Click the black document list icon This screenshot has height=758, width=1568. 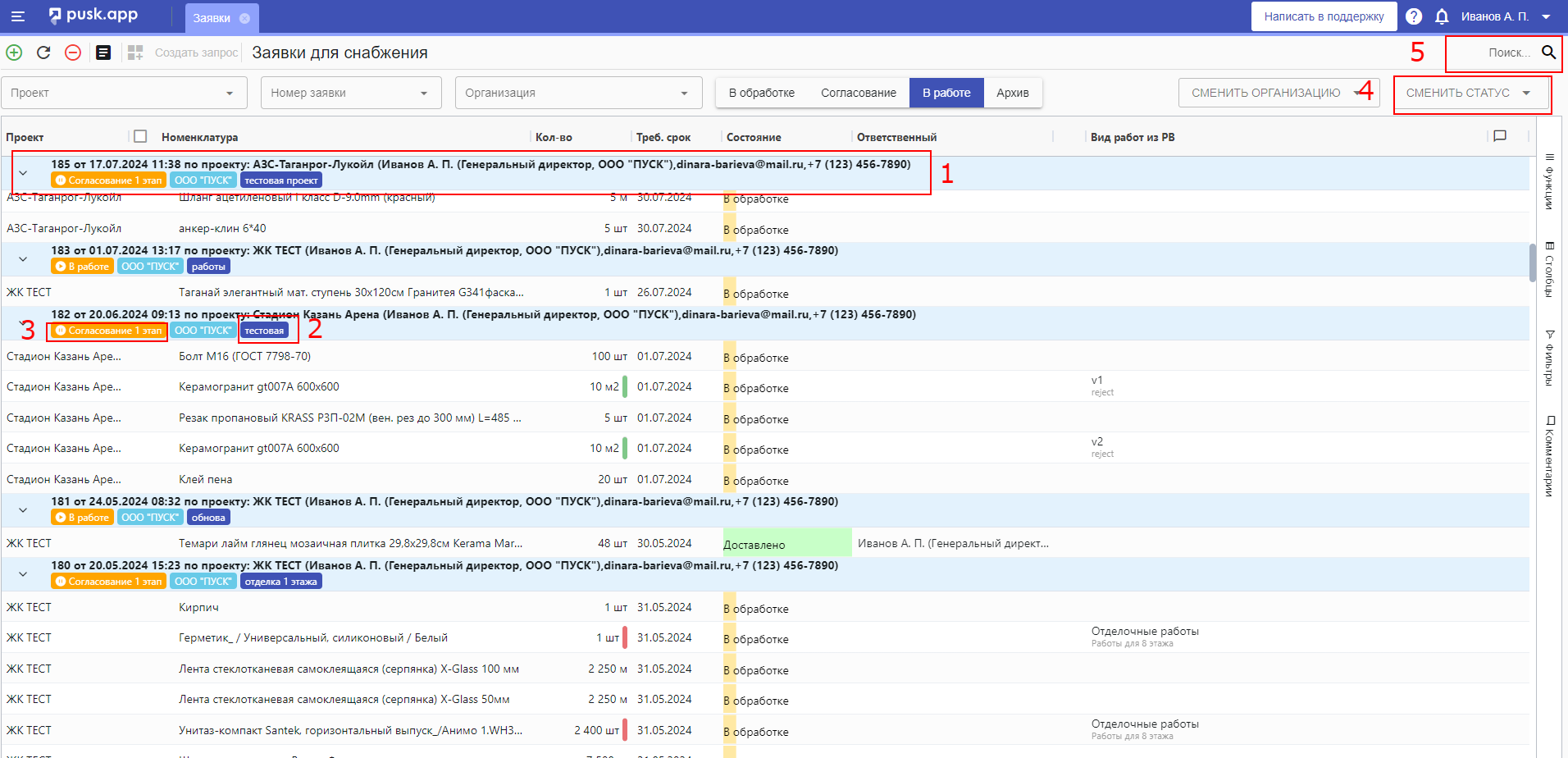click(x=103, y=53)
